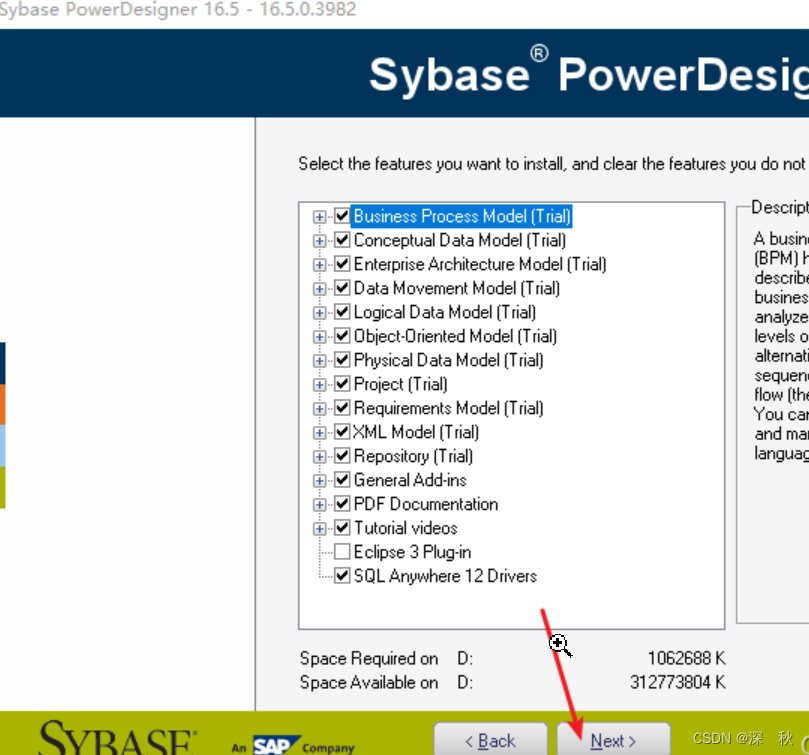
Task: Select Enterprise Architecture Model (Trial) label
Action: pos(480,264)
